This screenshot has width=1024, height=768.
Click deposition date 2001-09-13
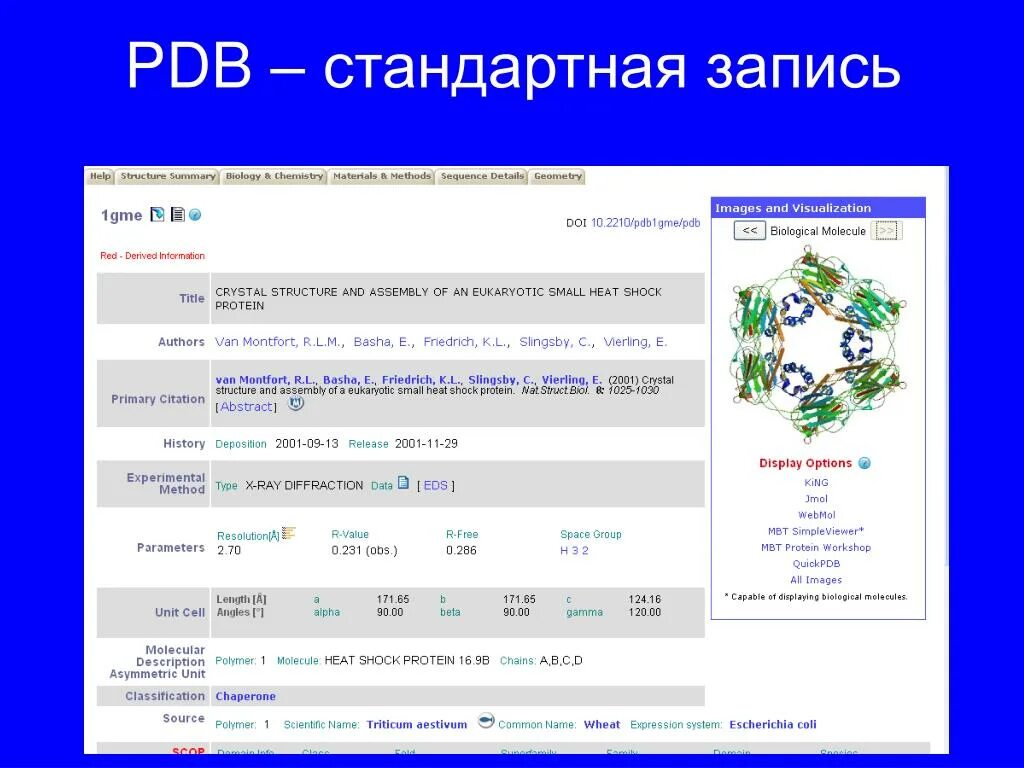pyautogui.click(x=307, y=444)
